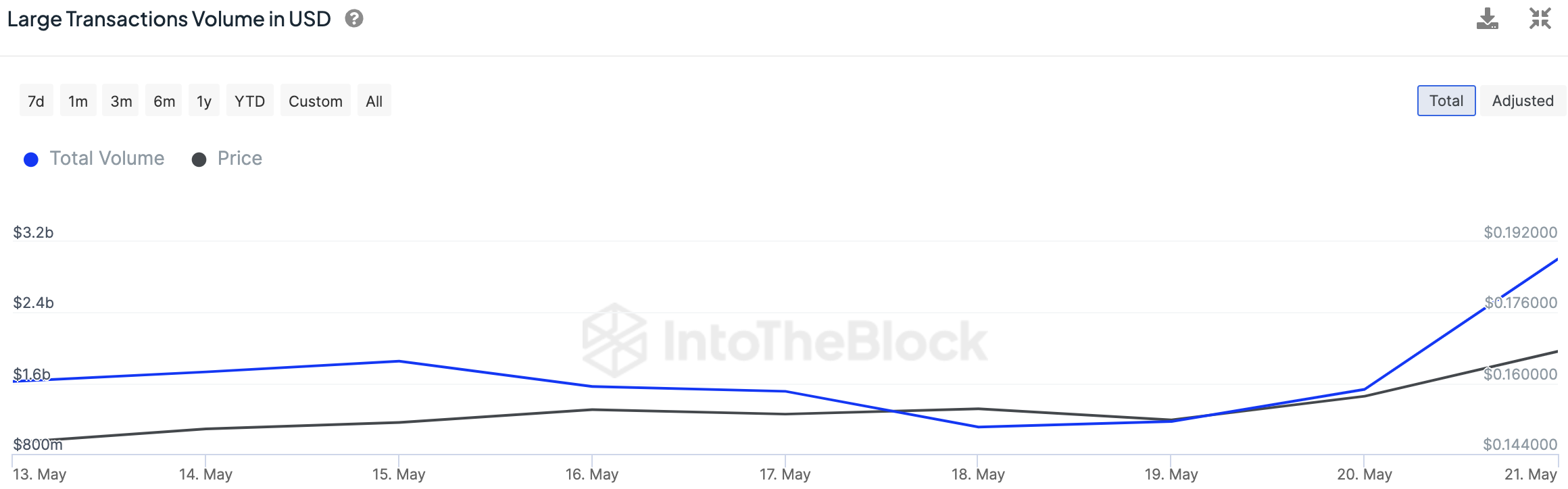Select the 7d time range

pyautogui.click(x=36, y=101)
